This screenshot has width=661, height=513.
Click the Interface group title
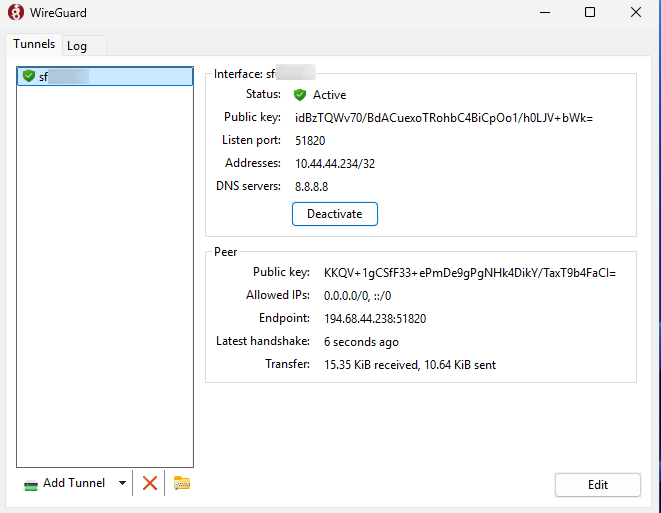point(264,74)
